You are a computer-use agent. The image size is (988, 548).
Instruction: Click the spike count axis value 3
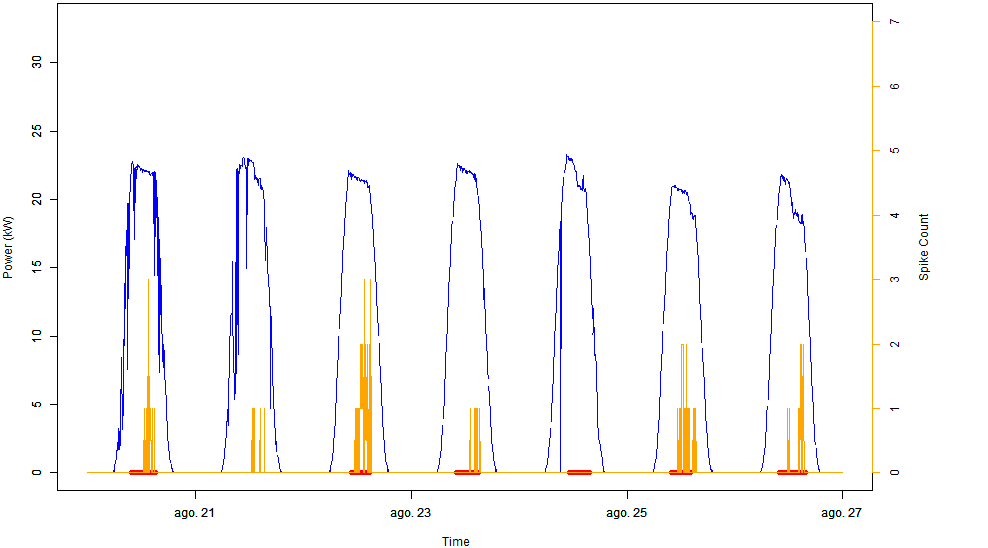click(x=894, y=279)
